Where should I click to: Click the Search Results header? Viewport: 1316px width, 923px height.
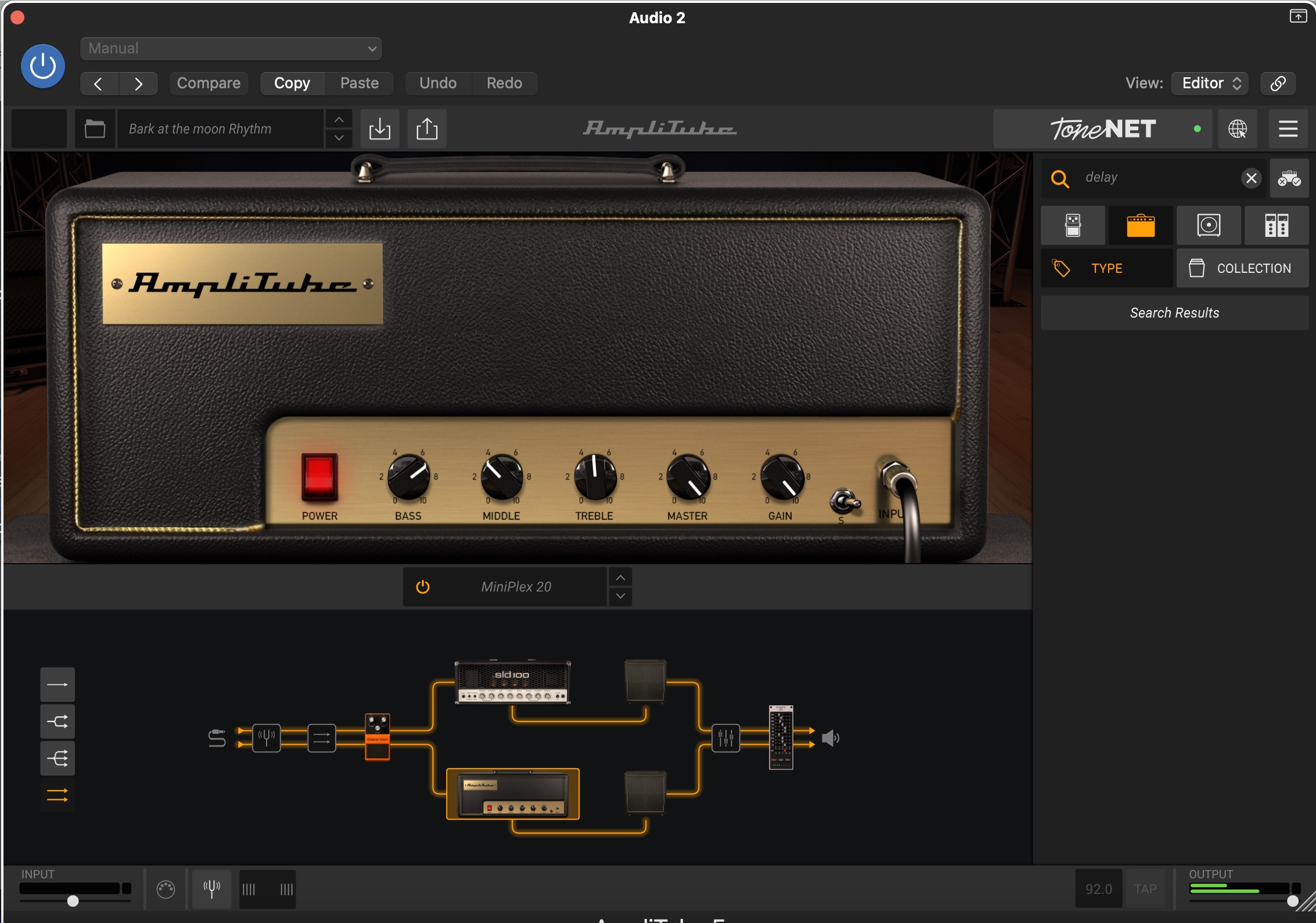click(1174, 313)
